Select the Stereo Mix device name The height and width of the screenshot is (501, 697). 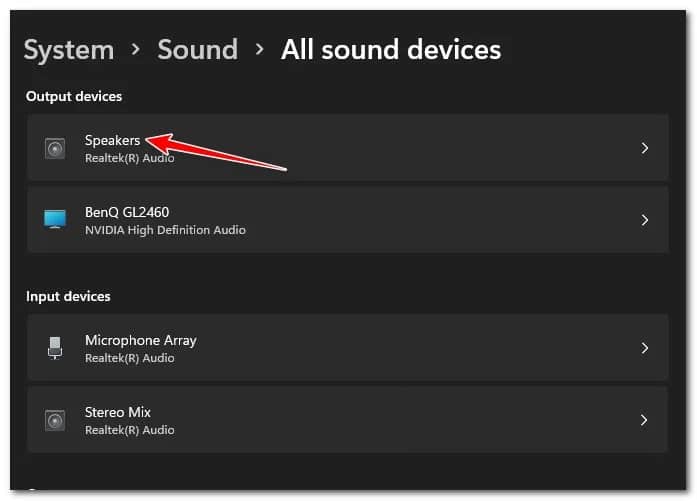point(118,412)
